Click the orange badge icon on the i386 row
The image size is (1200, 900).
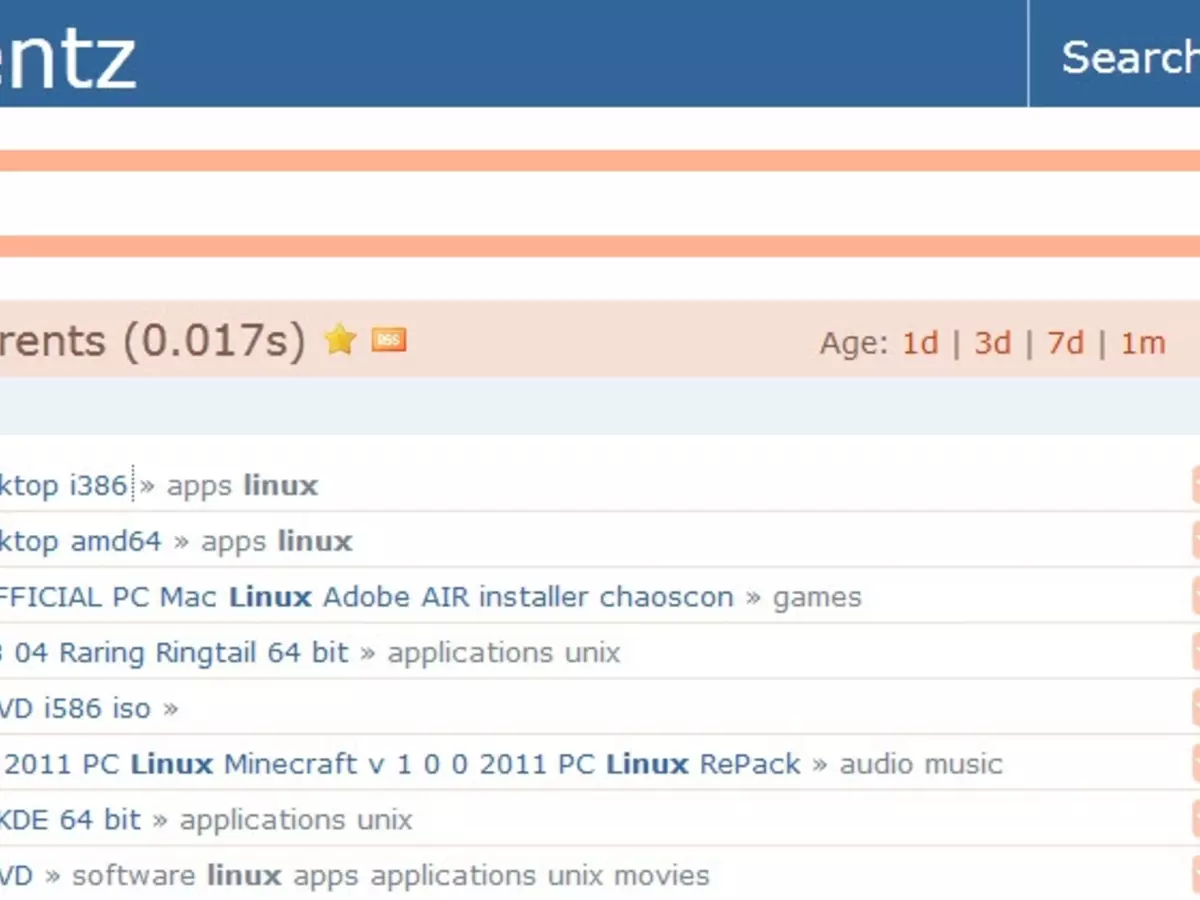coord(1195,486)
